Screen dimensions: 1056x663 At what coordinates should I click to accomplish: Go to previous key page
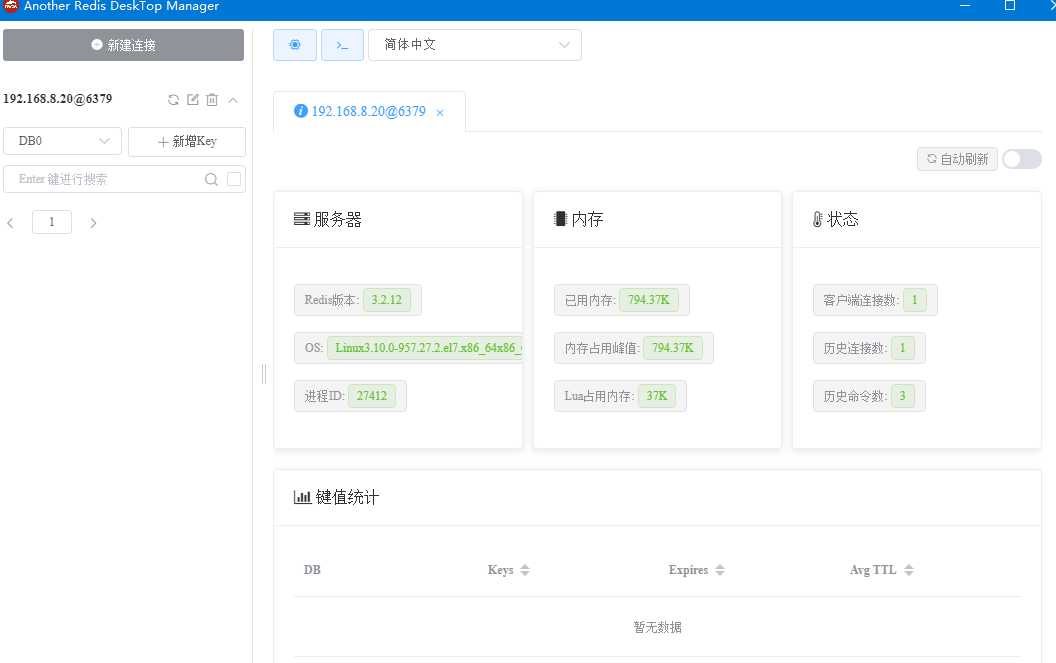tap(10, 222)
